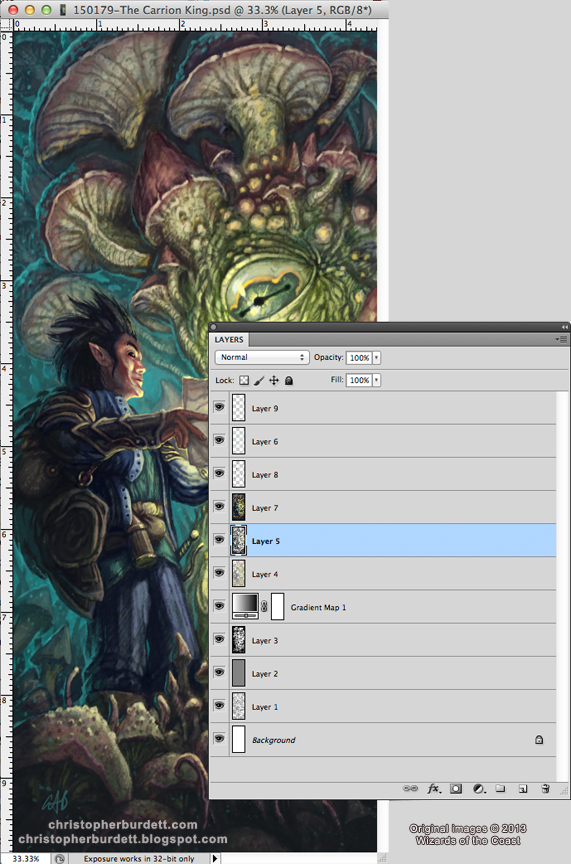Open the Fill slider dropdown arrow

click(376, 380)
